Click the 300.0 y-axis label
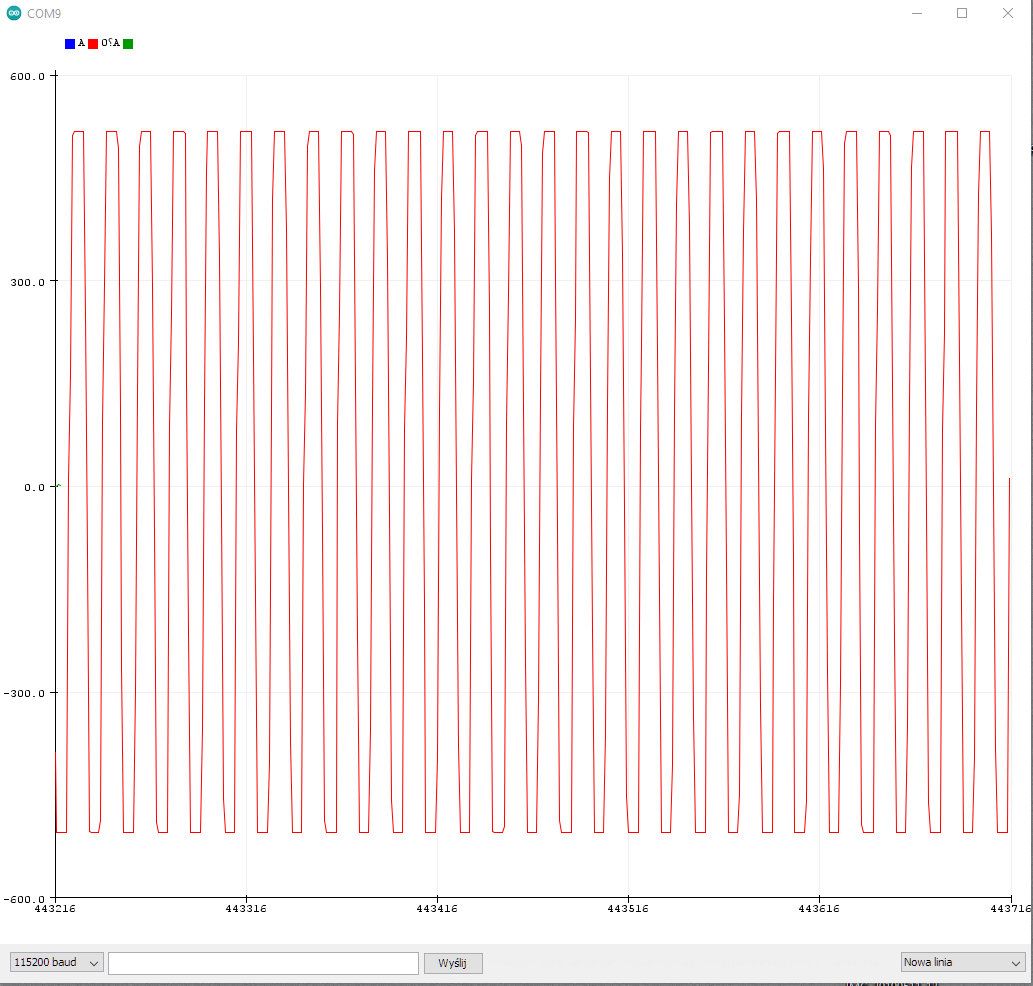The height and width of the screenshot is (986, 1033). point(28,282)
